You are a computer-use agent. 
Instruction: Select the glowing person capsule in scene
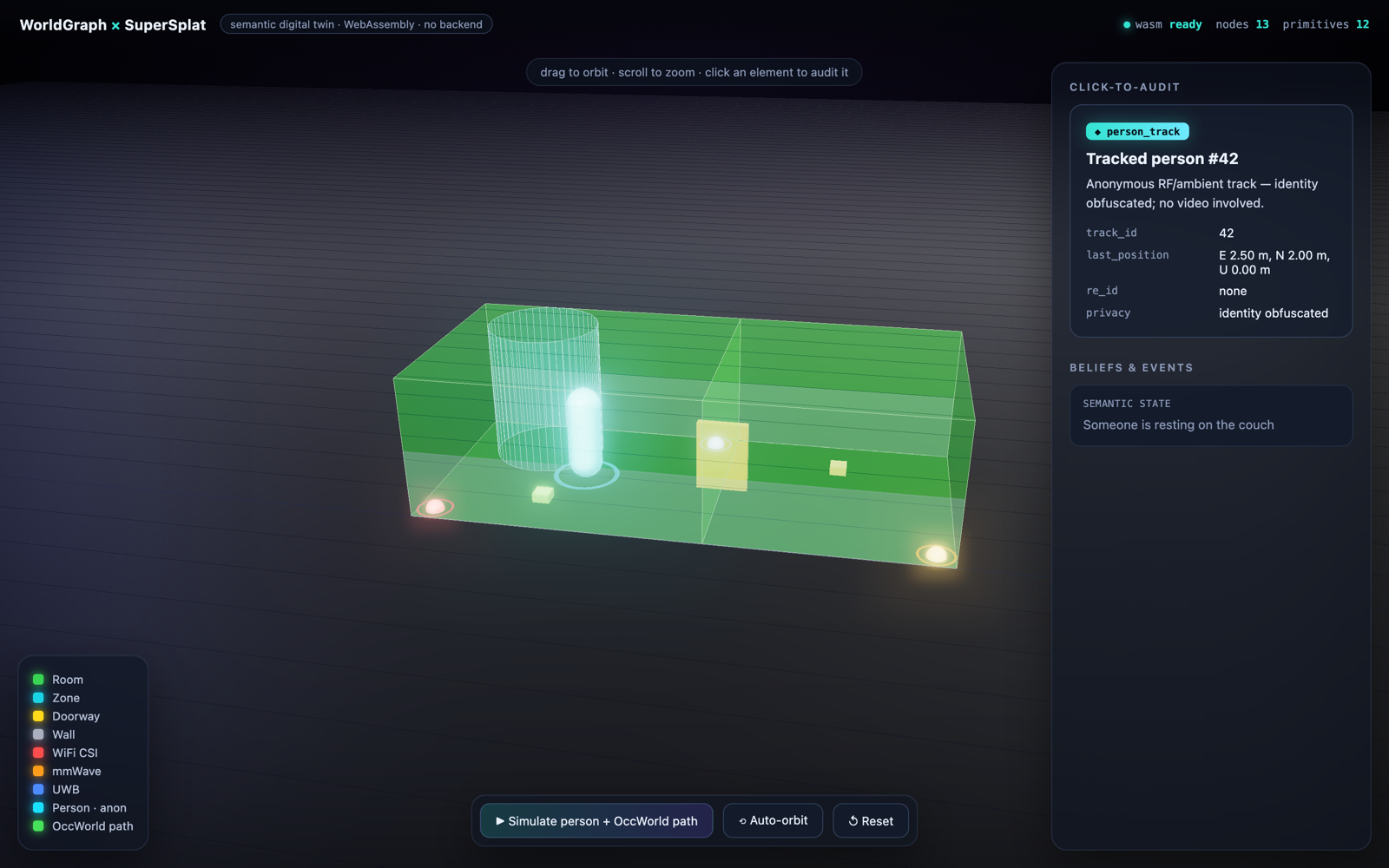click(584, 431)
